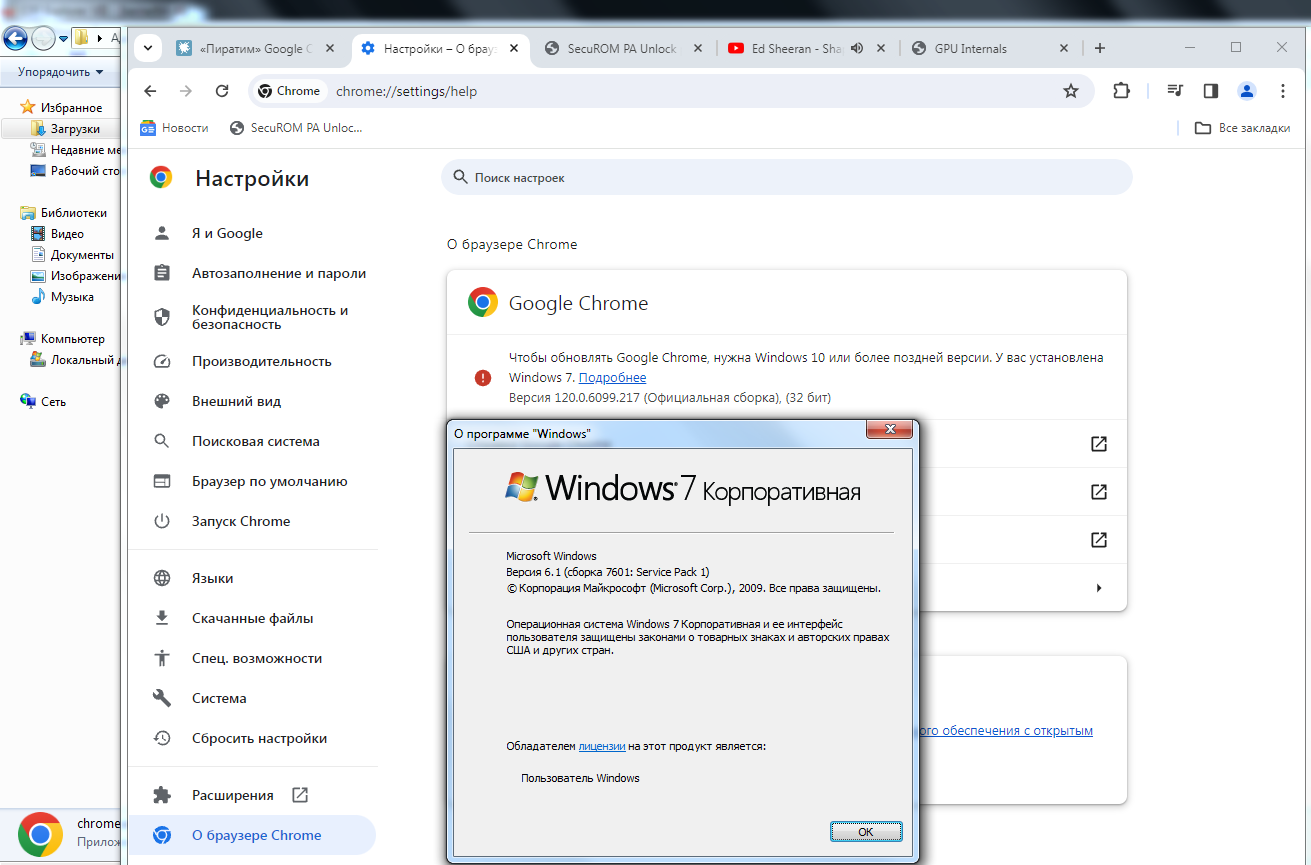The width and height of the screenshot is (1311, 865).
Task: Click the chrome file icon in Explorer
Action: (x=40, y=834)
